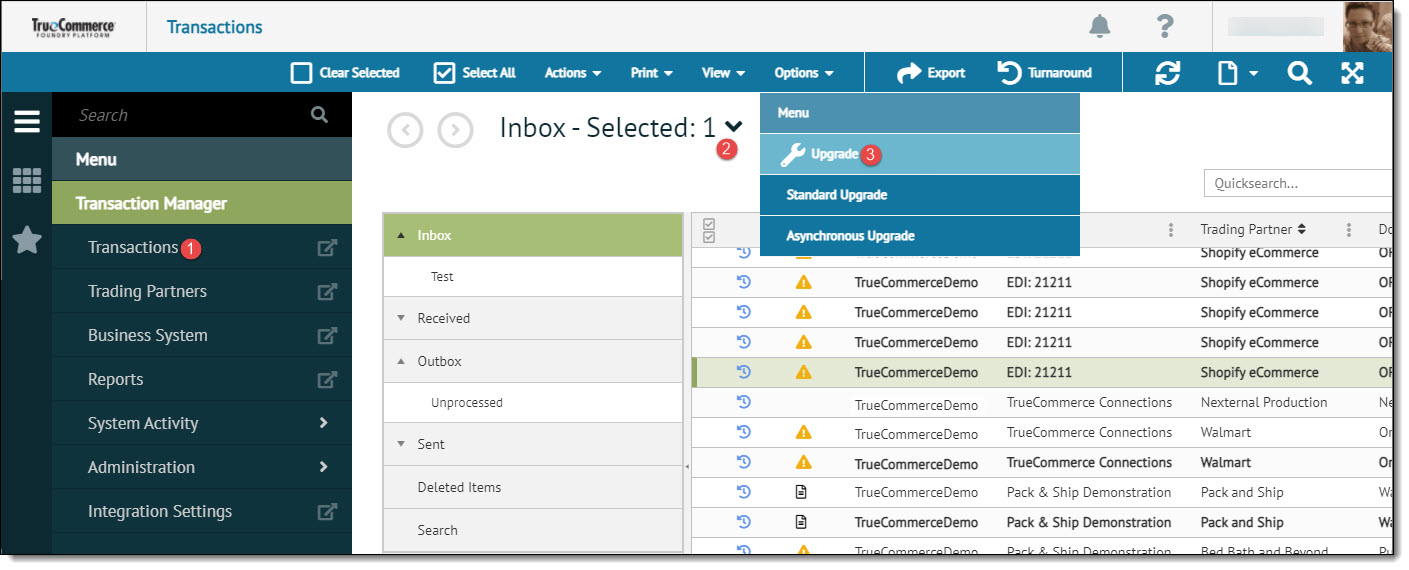Viewport: 1409px width, 570px height.
Task: Click the Turnaround button
Action: [x=1045, y=73]
